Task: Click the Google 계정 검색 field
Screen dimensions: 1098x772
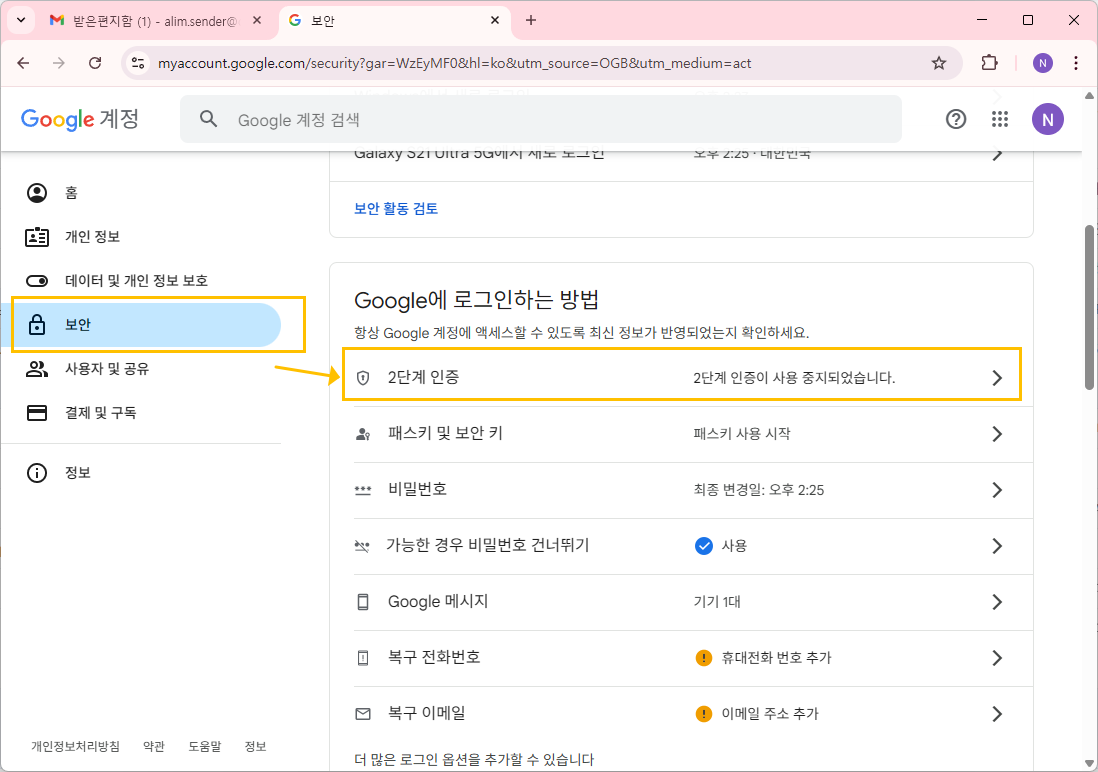Action: point(541,119)
